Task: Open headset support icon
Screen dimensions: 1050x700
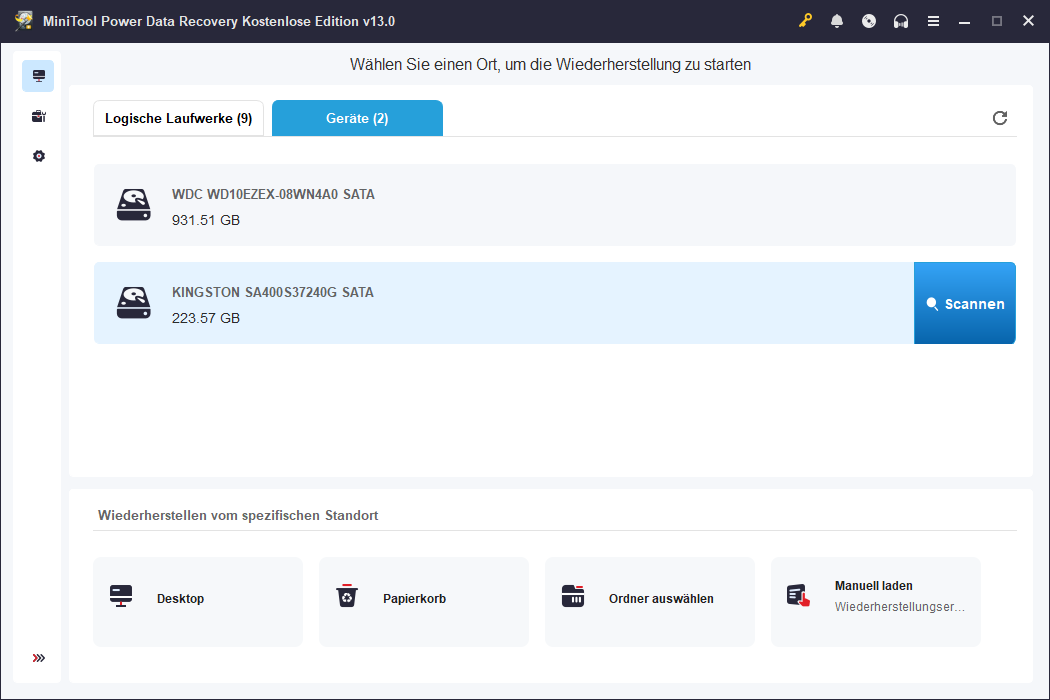Action: pos(901,21)
